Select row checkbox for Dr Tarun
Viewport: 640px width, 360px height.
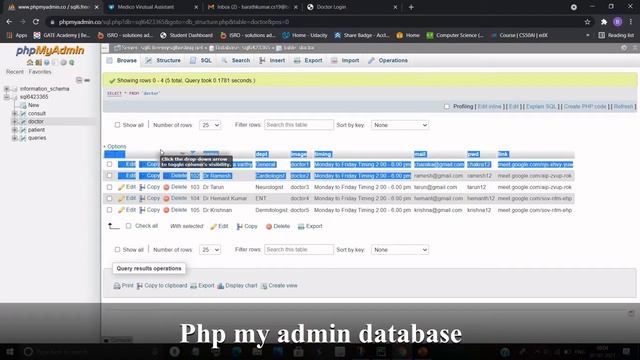click(x=109, y=187)
